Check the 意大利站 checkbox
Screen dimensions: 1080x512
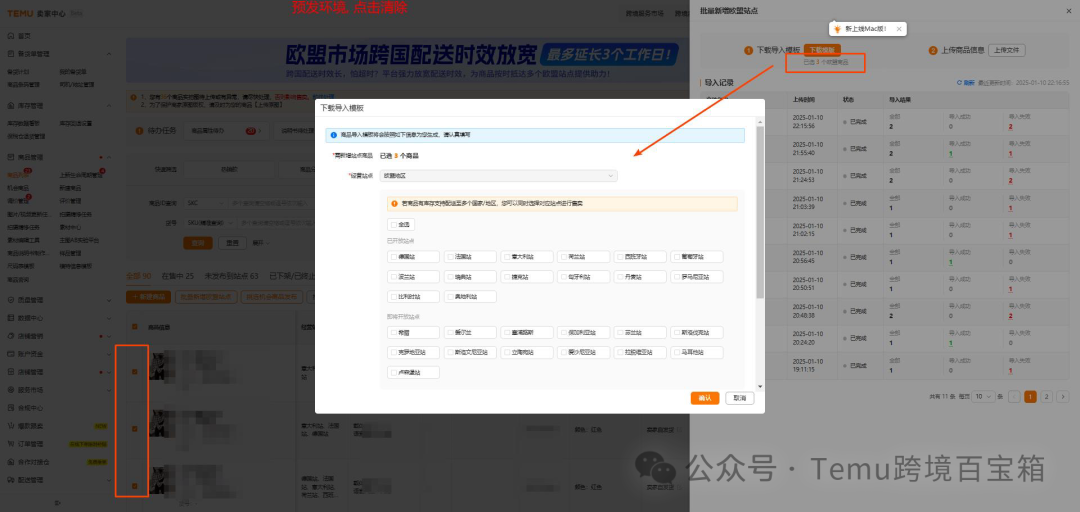tap(507, 256)
